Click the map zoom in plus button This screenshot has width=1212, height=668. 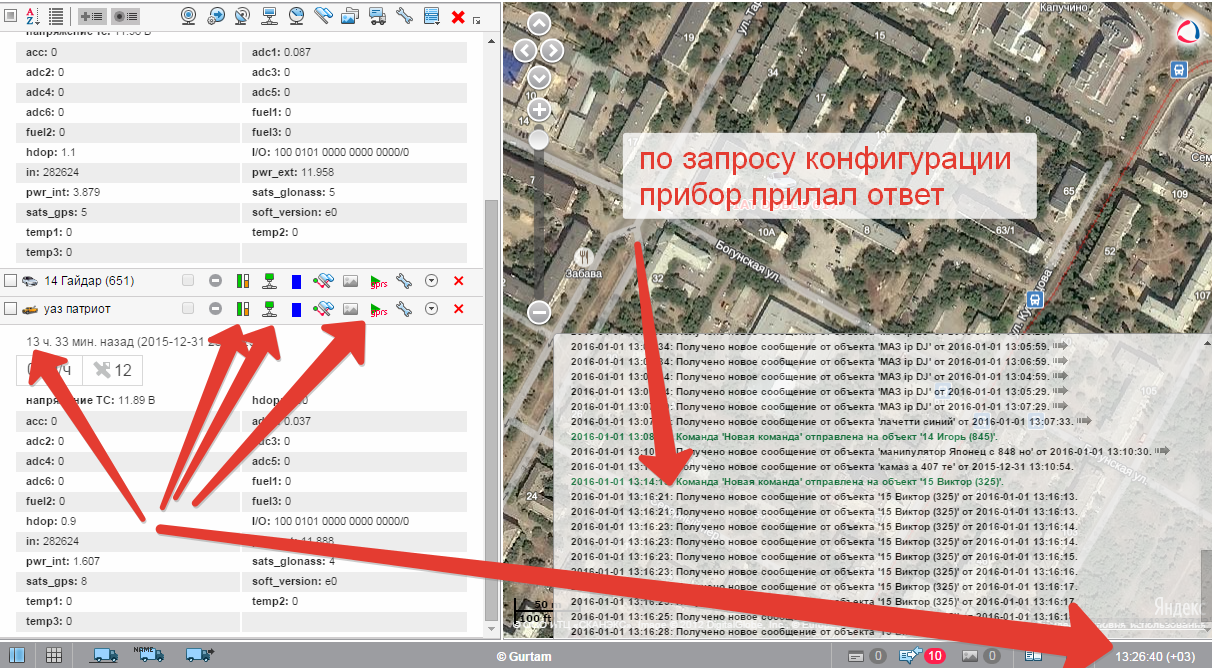539,110
